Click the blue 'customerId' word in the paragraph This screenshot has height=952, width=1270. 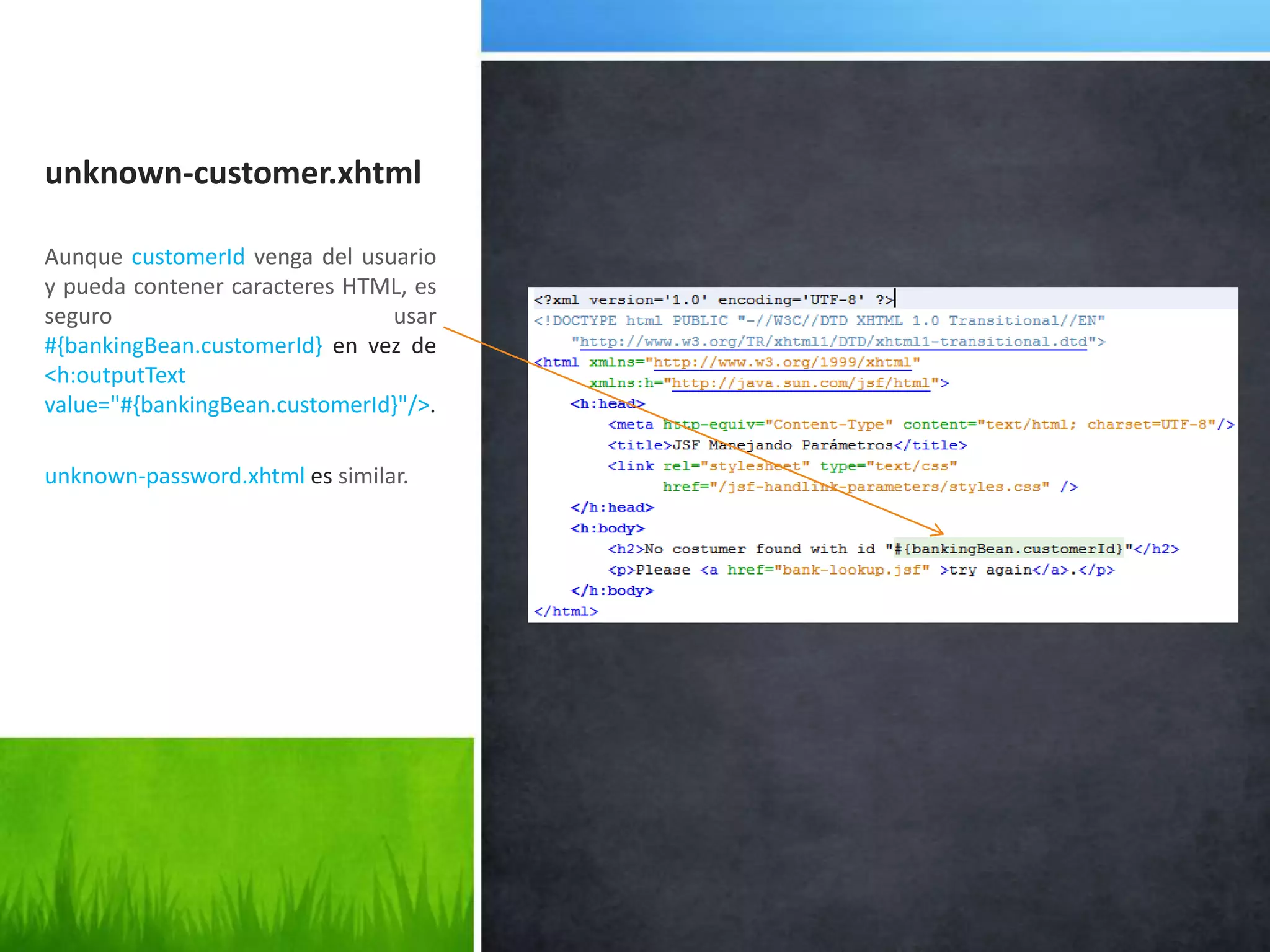click(189, 256)
